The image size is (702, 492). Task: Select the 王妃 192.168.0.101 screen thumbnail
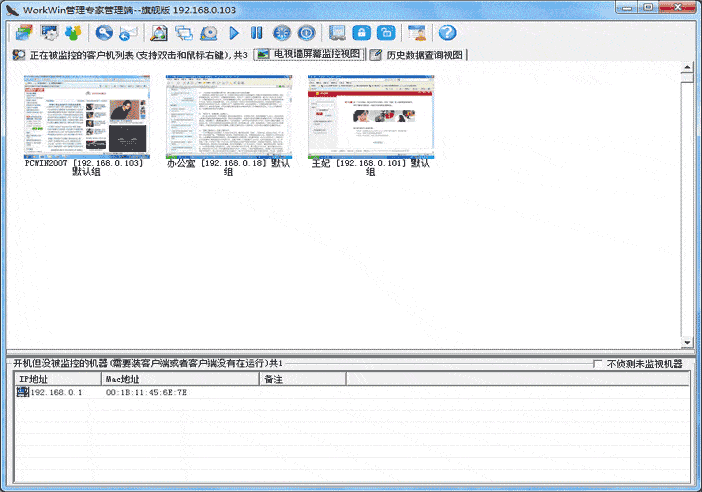coord(371,117)
